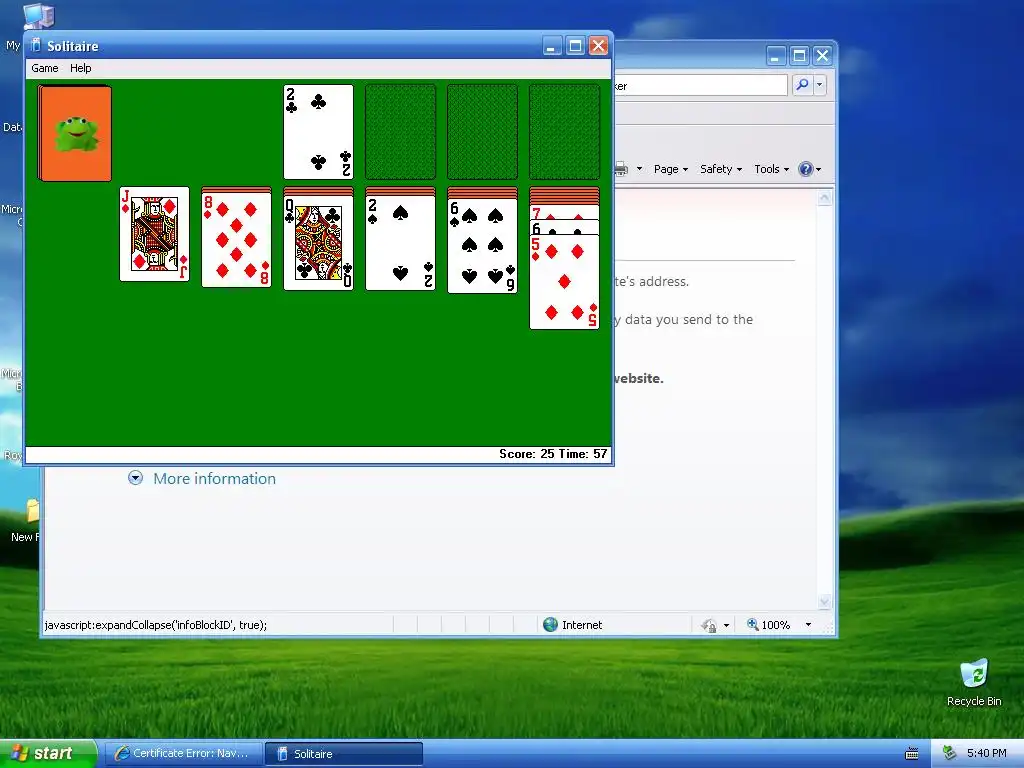This screenshot has height=768, width=1024.
Task: Click the Internet Explorer scrollbar down arrow
Action: coord(824,601)
